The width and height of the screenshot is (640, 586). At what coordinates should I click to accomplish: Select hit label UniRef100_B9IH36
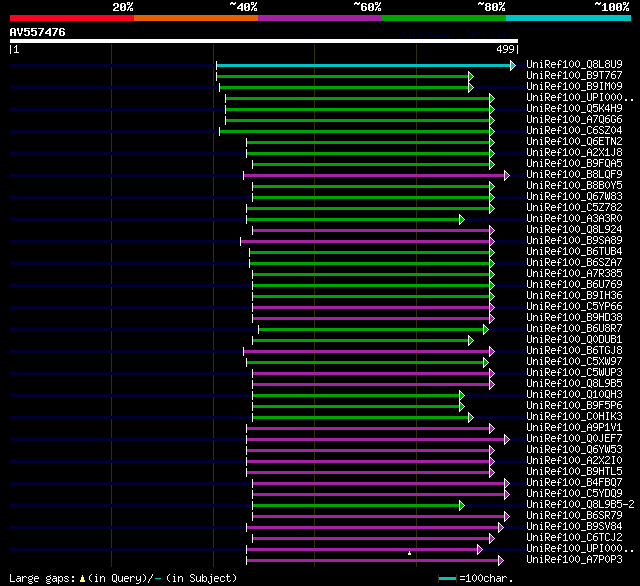tap(574, 296)
